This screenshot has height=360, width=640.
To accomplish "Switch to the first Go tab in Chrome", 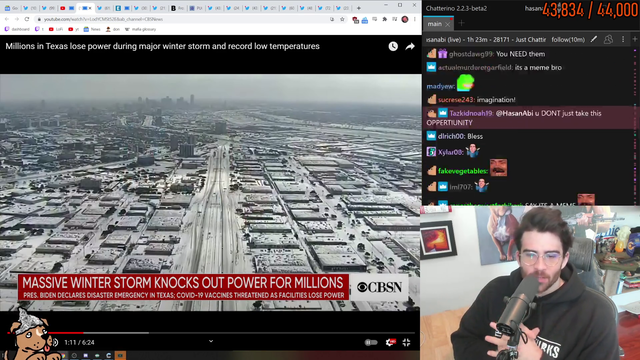I will tap(11, 8).
